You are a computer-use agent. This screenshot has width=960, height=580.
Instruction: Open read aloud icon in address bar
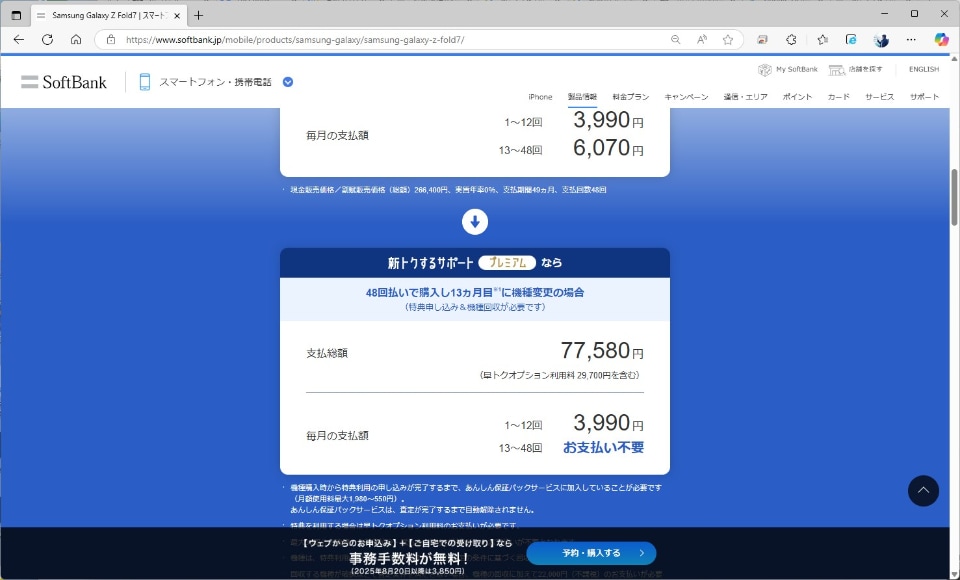click(702, 40)
